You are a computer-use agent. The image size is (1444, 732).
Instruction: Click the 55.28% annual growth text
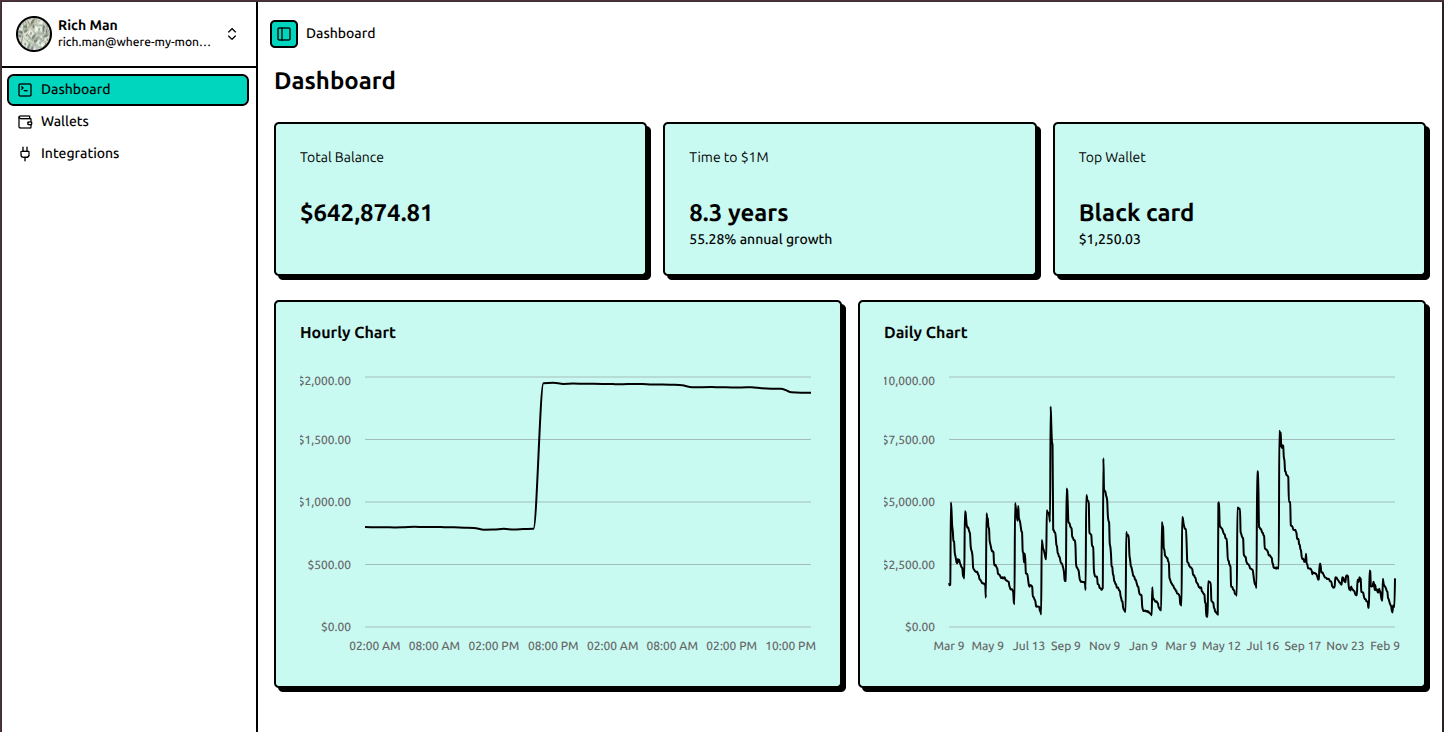[x=760, y=239]
